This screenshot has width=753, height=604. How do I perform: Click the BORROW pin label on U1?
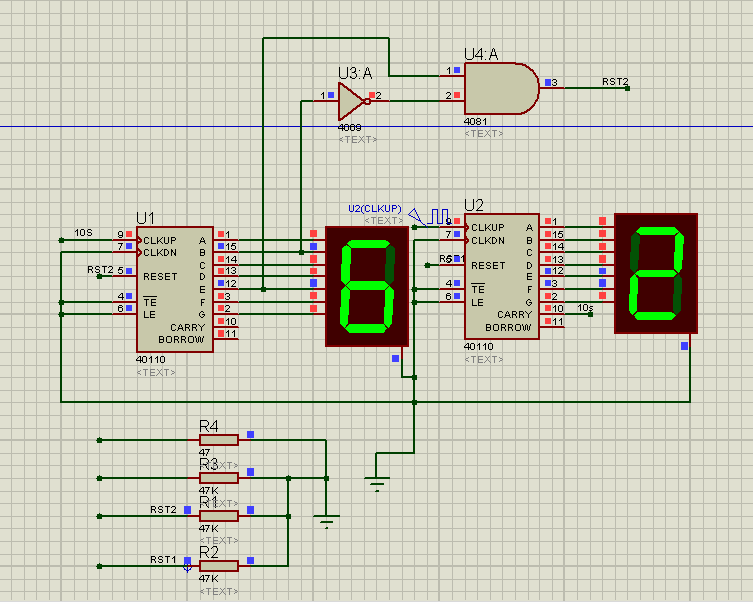[182, 339]
